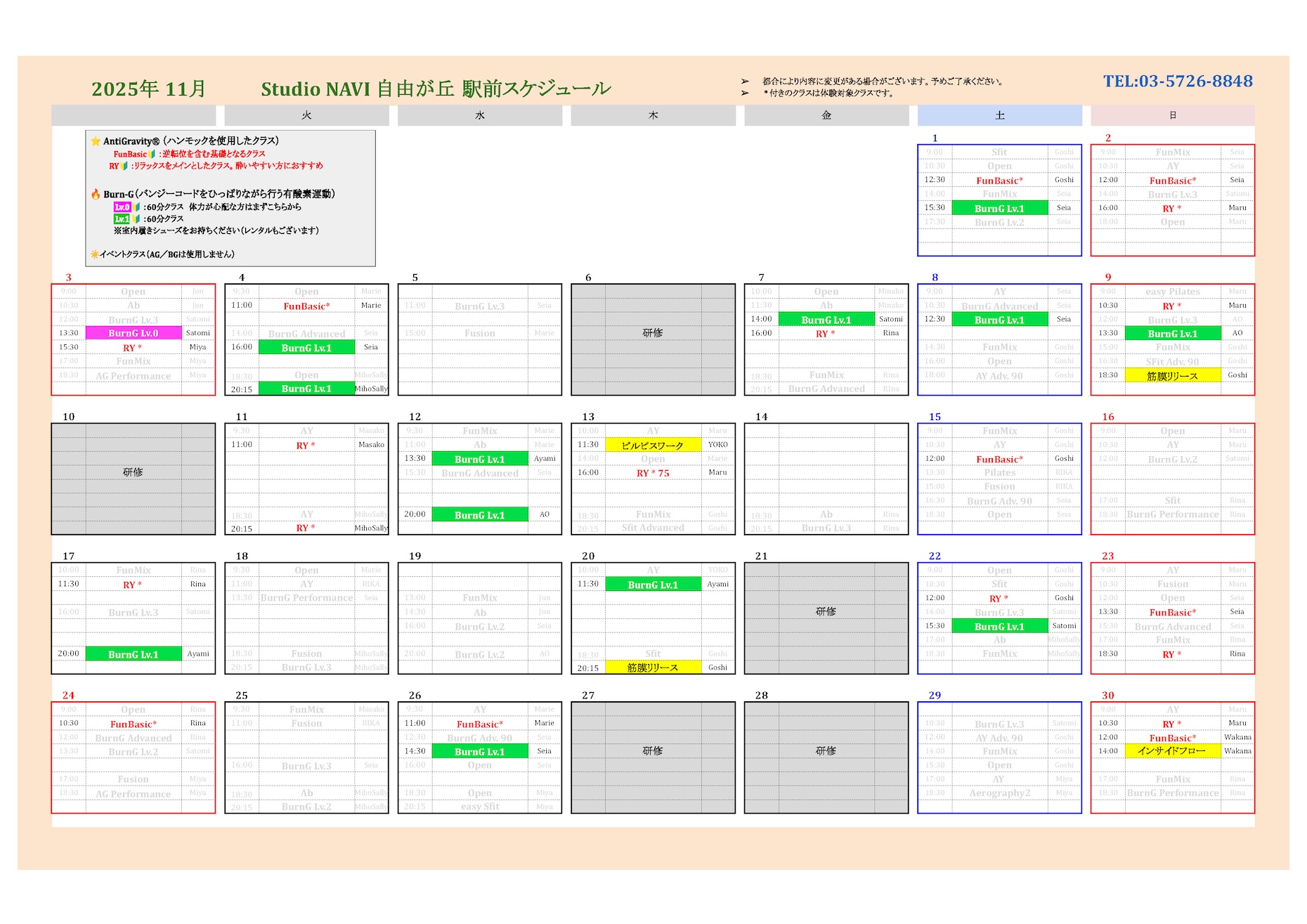Select the 日 Sunday column header
The width and height of the screenshot is (1307, 924).
[1172, 115]
